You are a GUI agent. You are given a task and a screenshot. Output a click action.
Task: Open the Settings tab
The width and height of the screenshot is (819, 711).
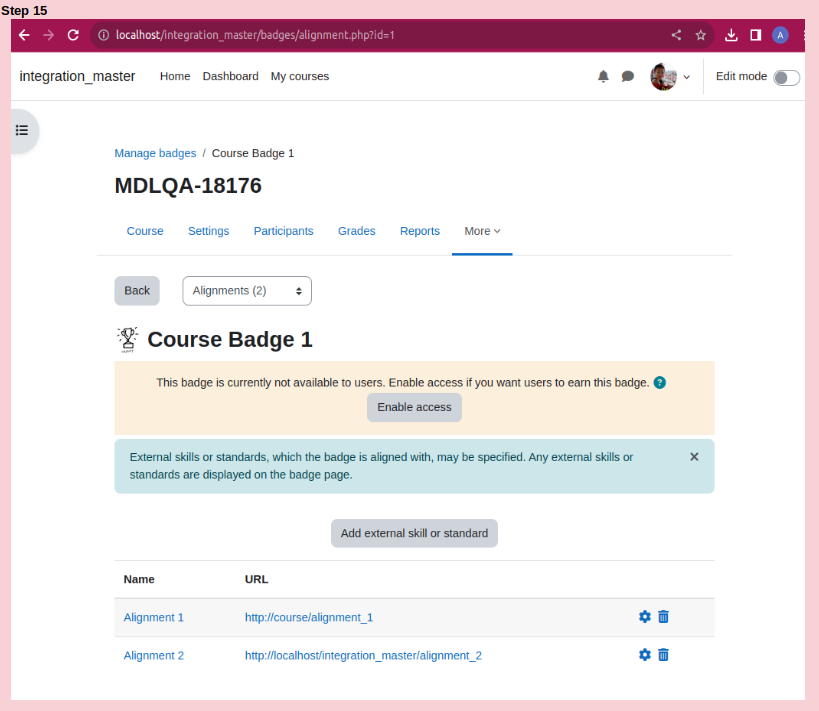tap(208, 231)
